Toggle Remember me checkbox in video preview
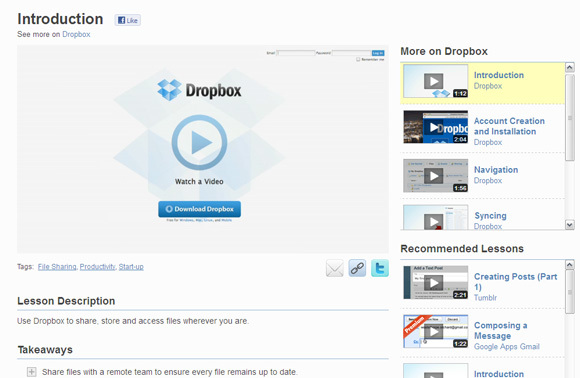580x378 pixels. coord(358,59)
